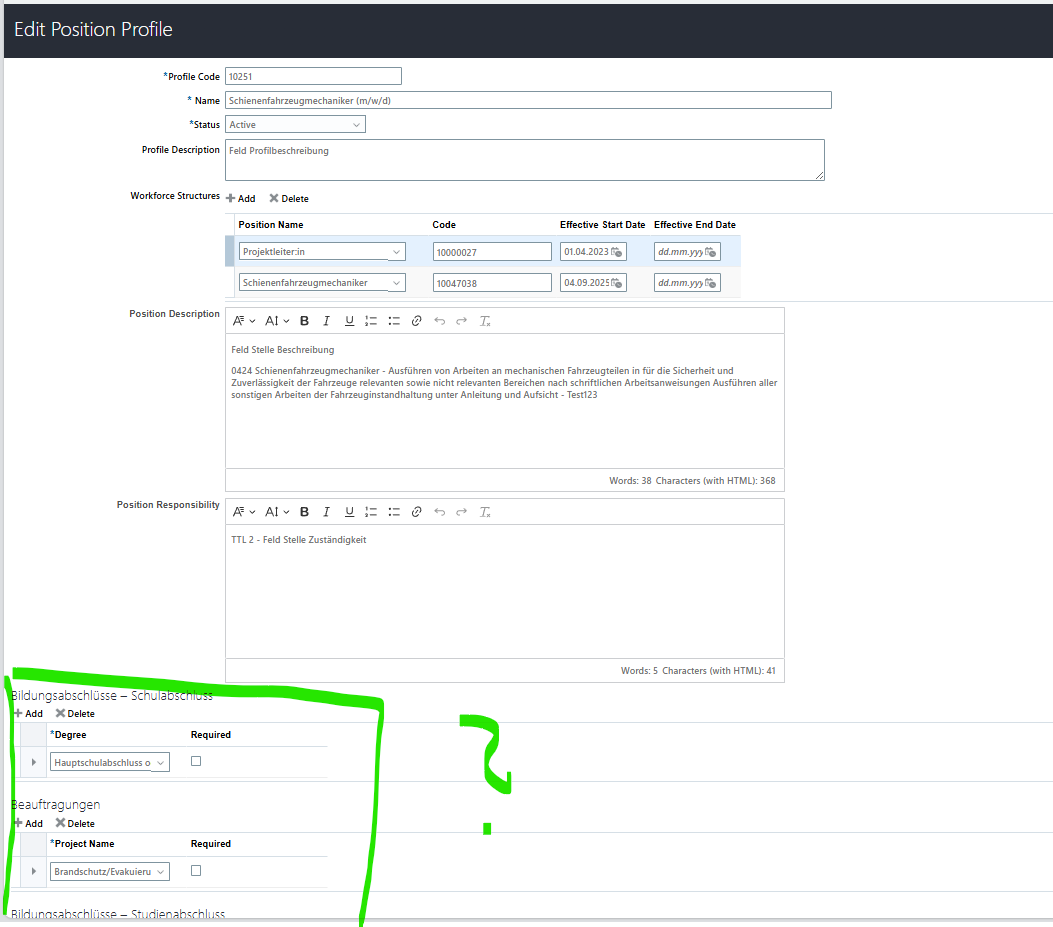Insert link in Position Responsibility editor
The width and height of the screenshot is (1053, 927).
click(x=416, y=512)
